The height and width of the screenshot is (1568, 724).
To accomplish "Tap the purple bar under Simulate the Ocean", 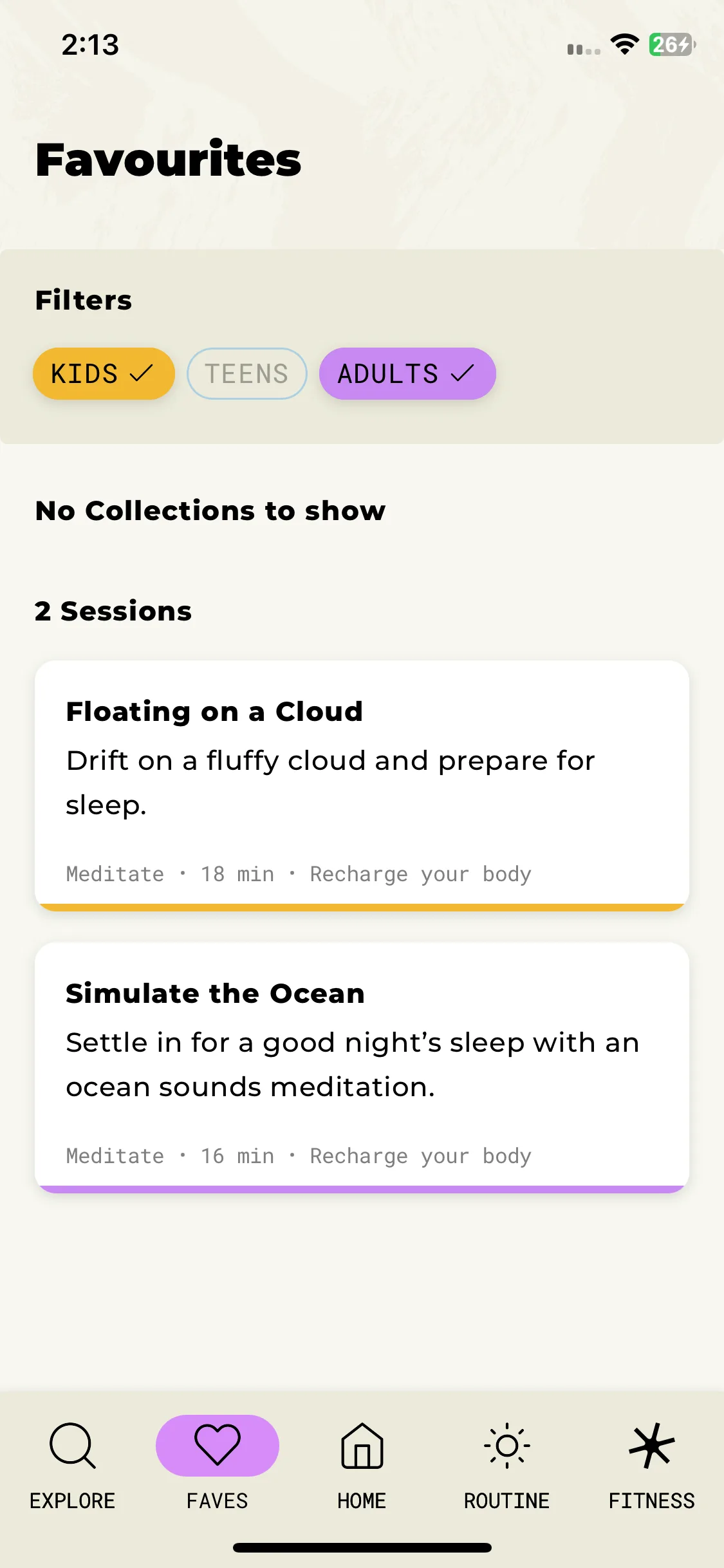I will (362, 1189).
